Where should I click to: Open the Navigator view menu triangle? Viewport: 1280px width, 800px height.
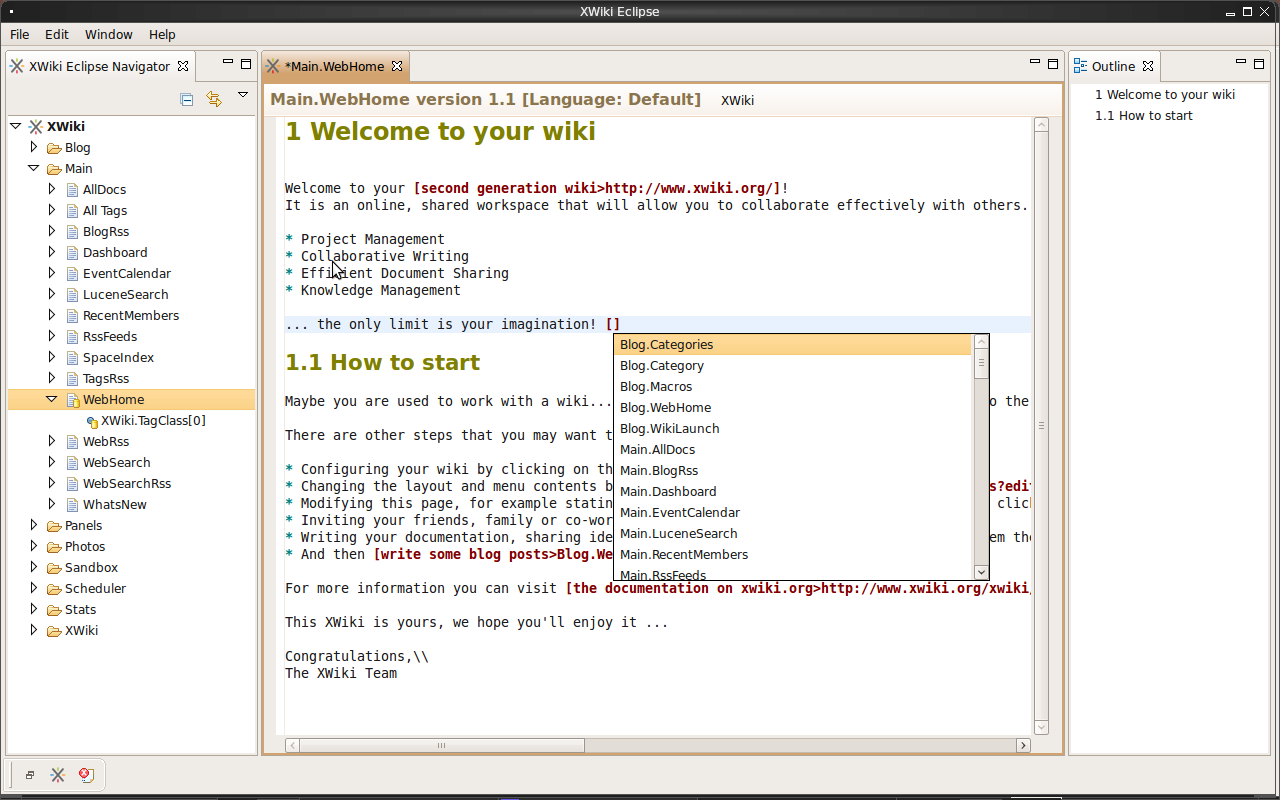[x=242, y=96]
